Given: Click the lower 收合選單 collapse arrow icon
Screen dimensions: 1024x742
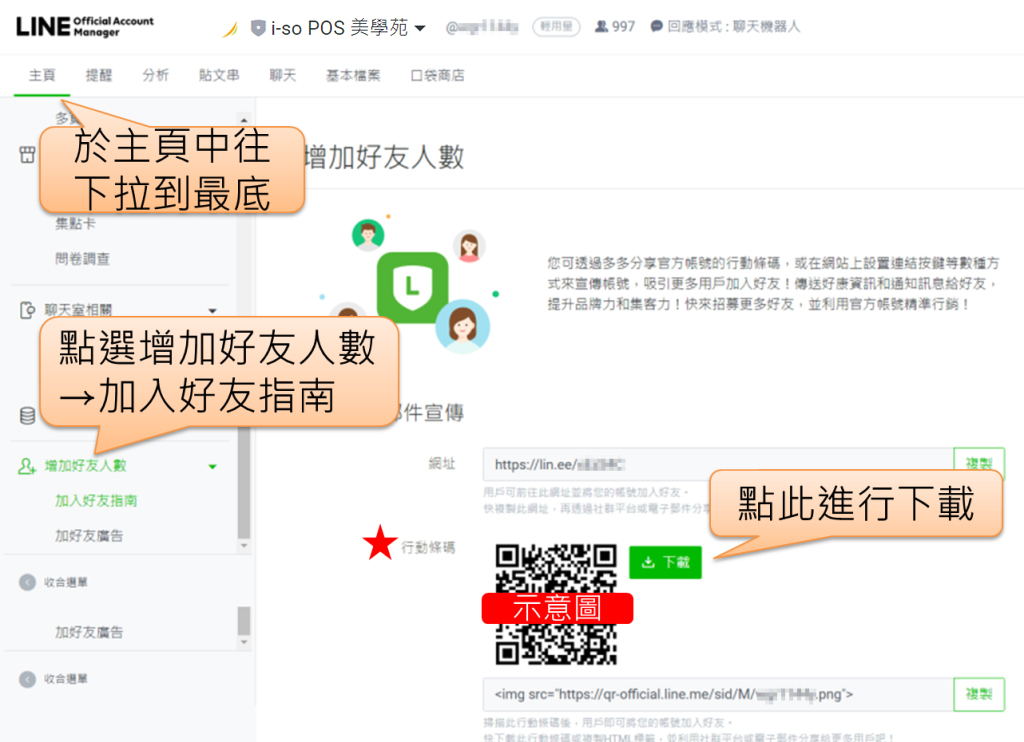Looking at the screenshot, I should (27, 679).
